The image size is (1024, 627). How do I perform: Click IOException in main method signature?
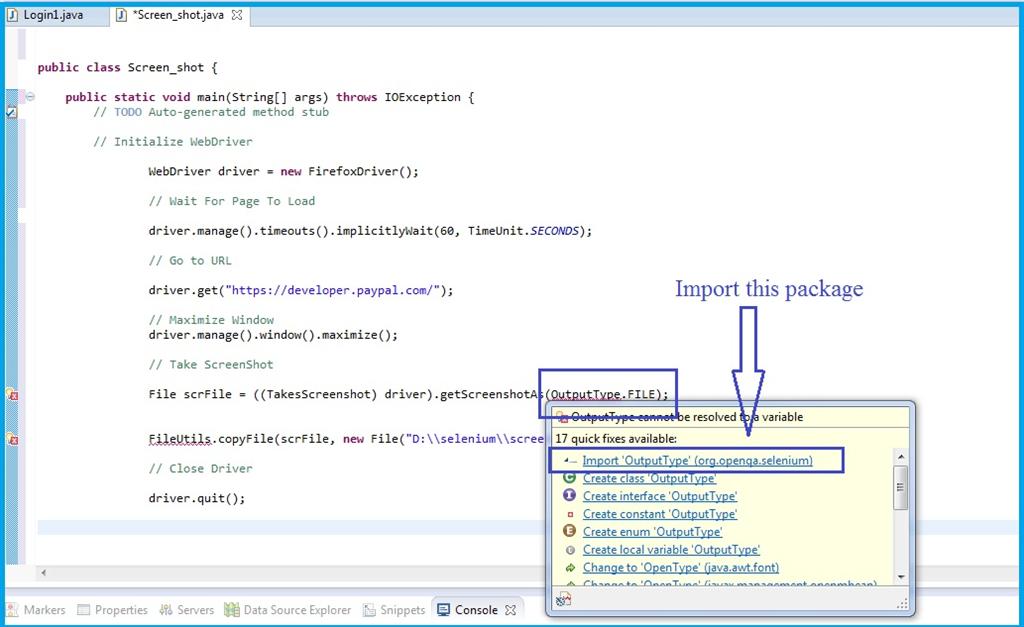point(423,97)
